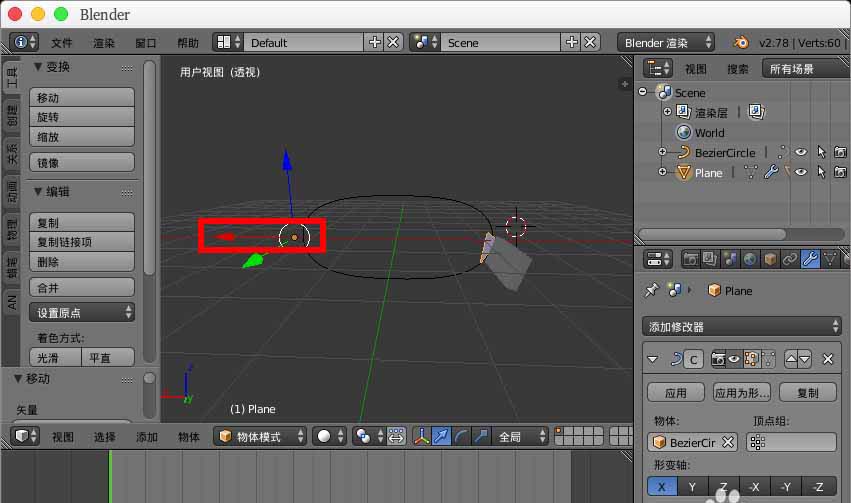Click the screen layout browse icon

point(228,42)
